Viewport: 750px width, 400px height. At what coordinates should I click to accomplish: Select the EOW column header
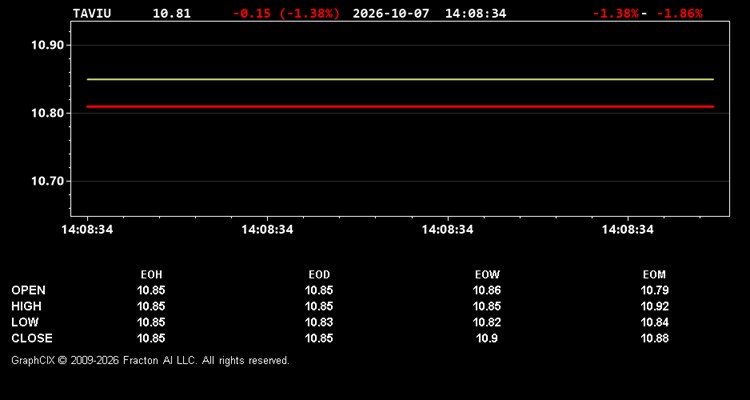pos(487,275)
